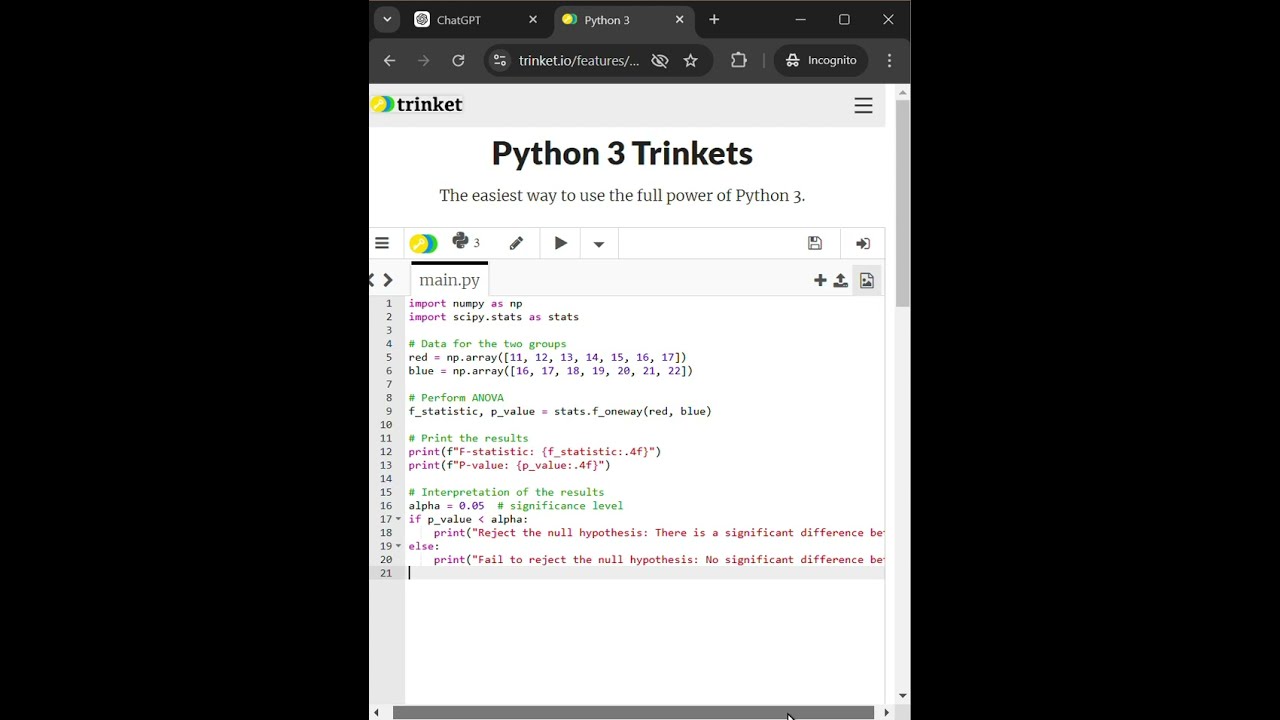Open the run options dropdown arrow
1280x720 pixels.
coord(599,244)
